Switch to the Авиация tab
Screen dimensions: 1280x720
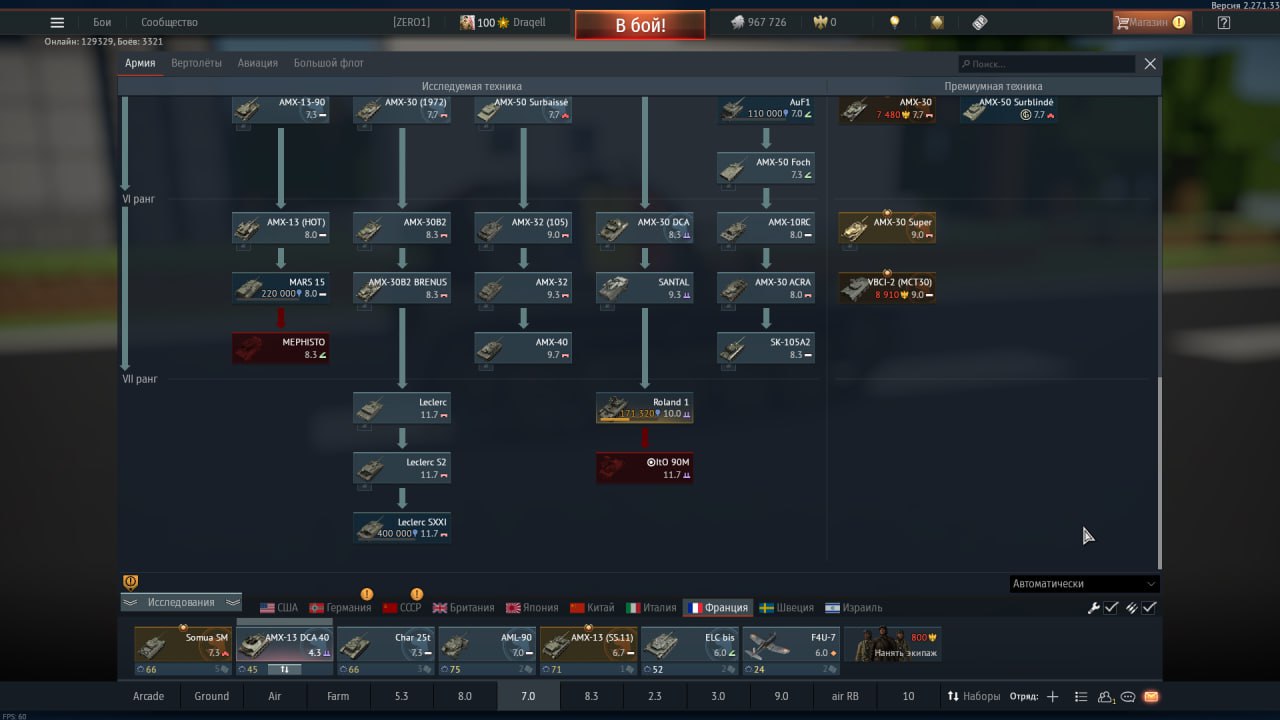click(258, 63)
